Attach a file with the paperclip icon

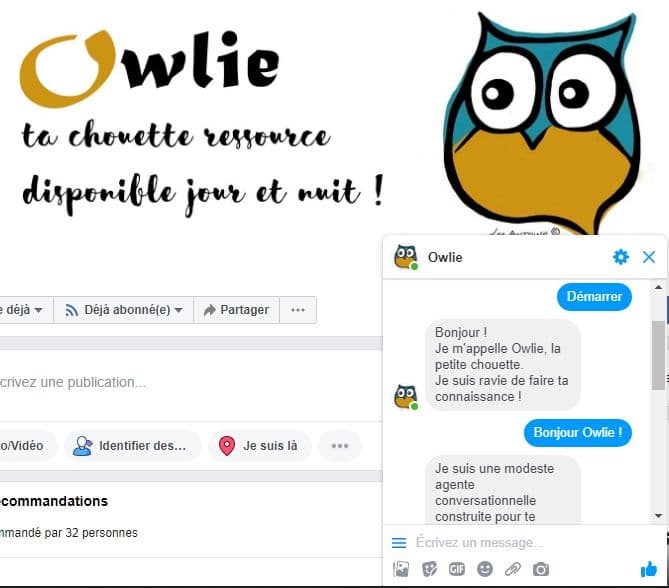tap(513, 569)
